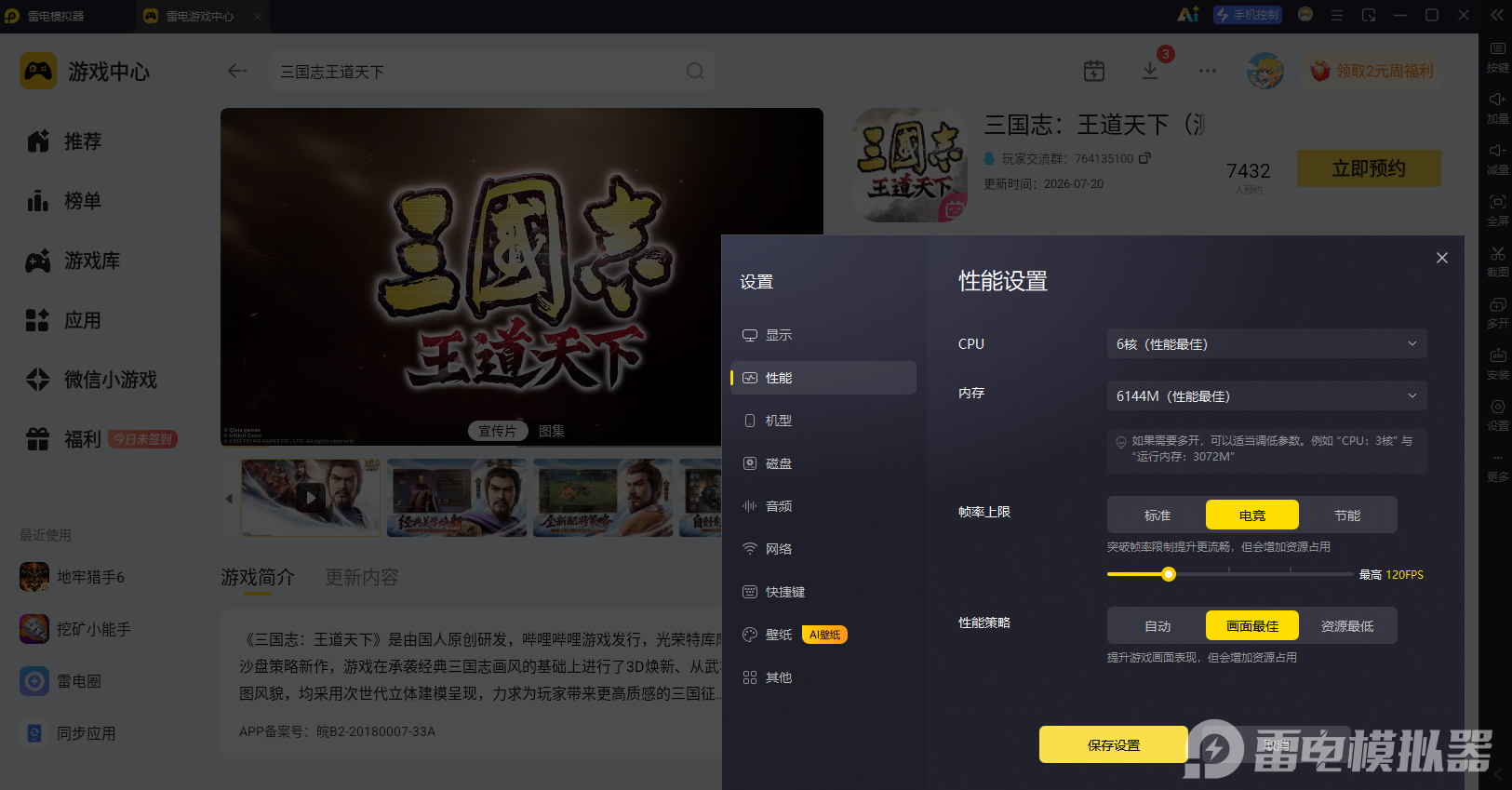This screenshot has width=1512, height=790.
Task: Select the 性能 performance settings section
Action: point(823,378)
